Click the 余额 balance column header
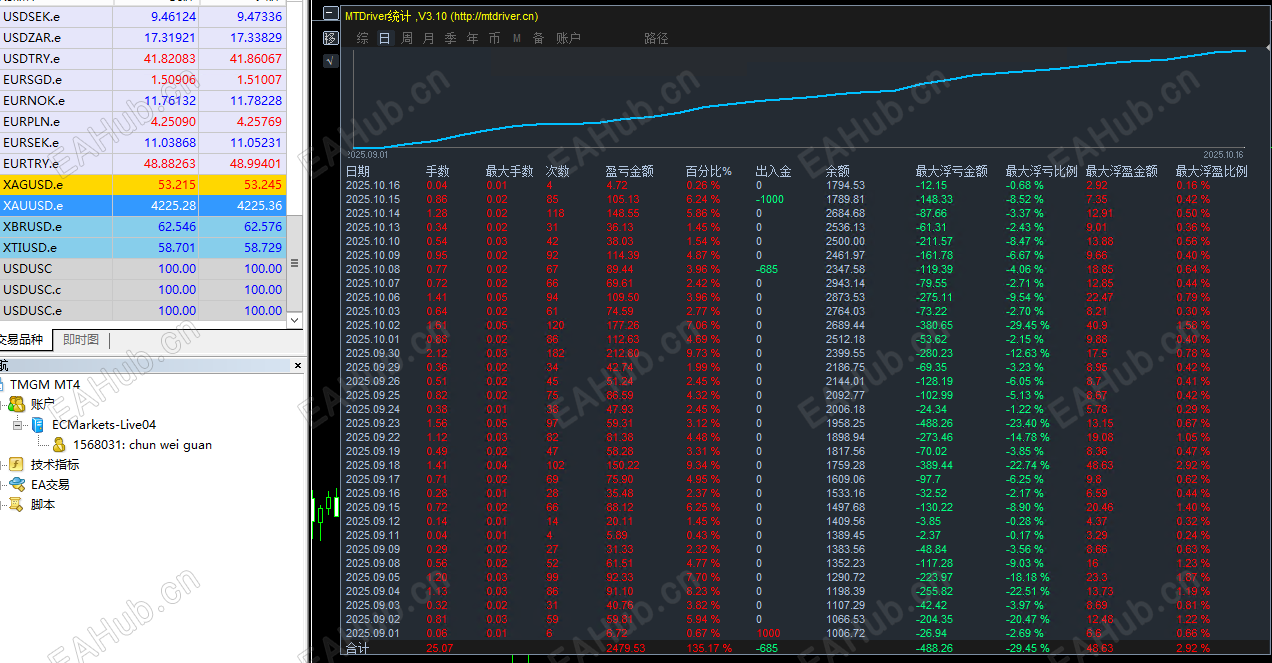The image size is (1272, 663). coord(838,171)
